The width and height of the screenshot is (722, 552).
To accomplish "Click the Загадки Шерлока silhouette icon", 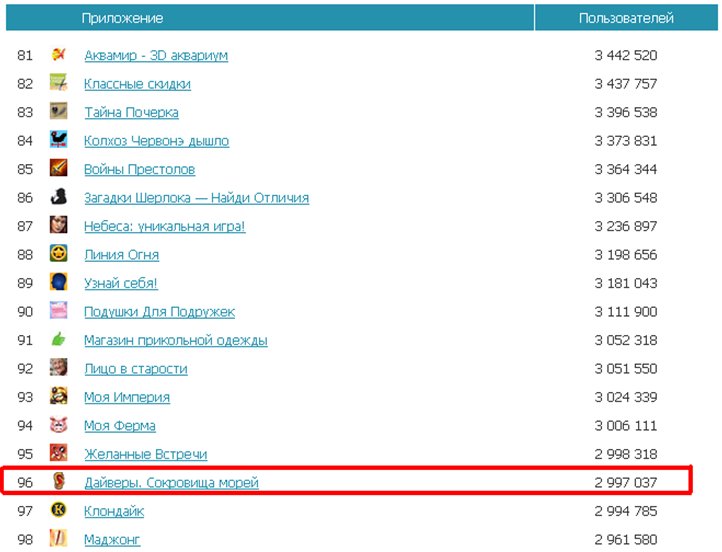I will coord(58,197).
